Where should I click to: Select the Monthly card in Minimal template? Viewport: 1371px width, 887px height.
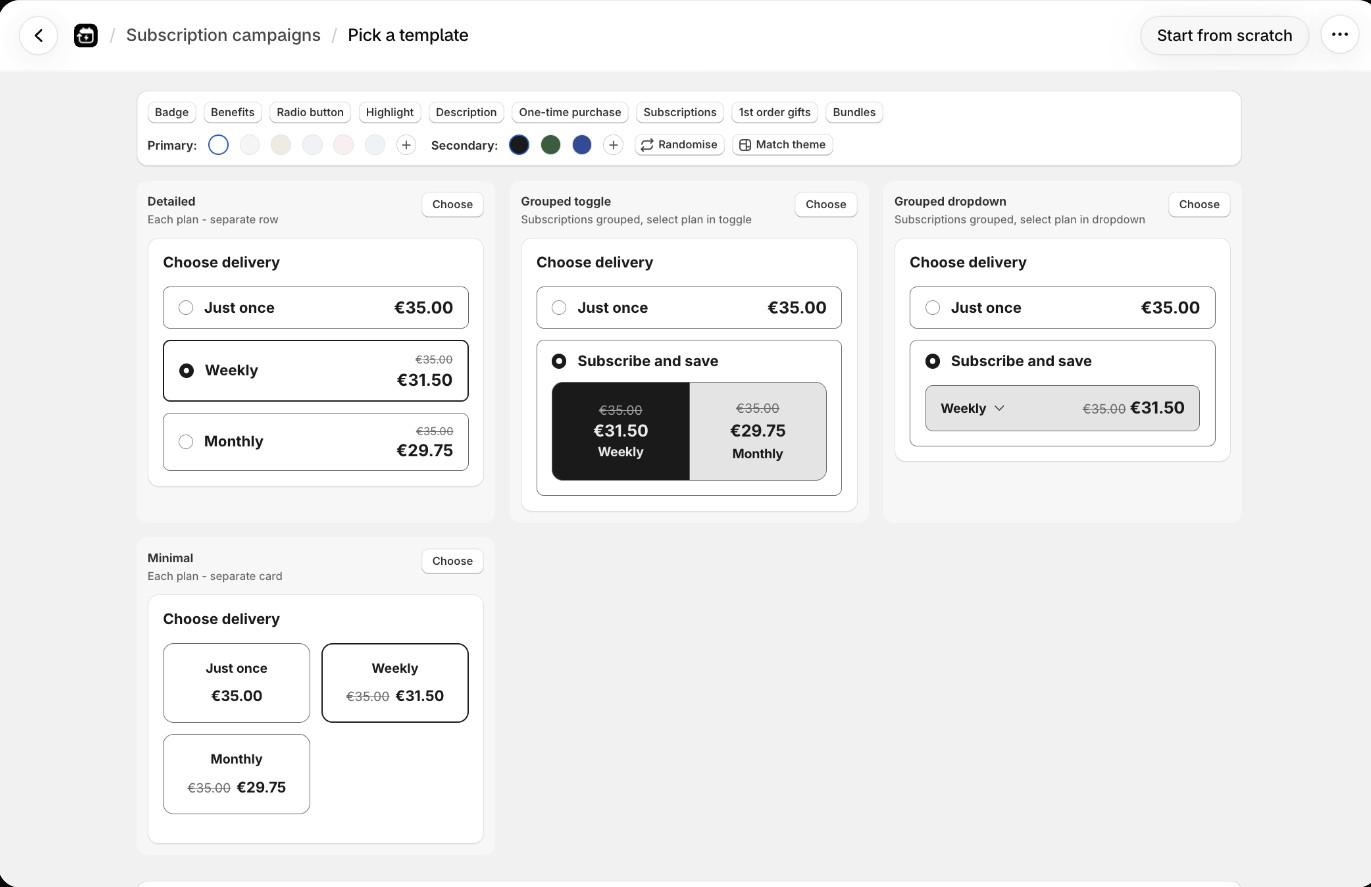tap(237, 774)
